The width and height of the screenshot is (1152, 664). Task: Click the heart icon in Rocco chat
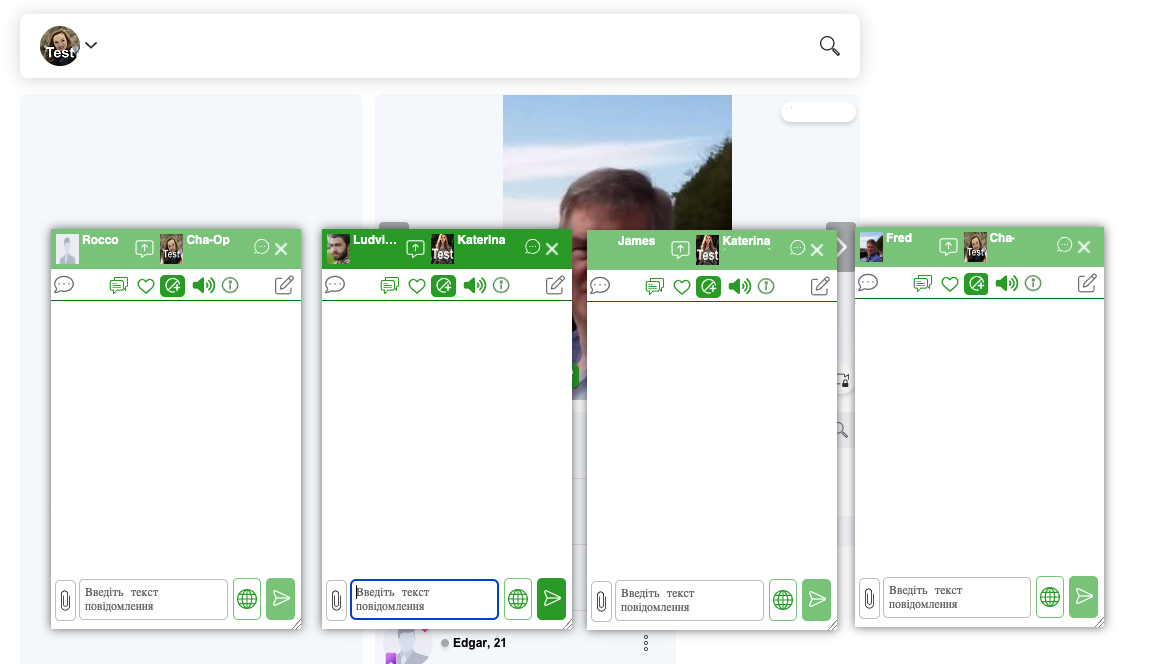point(145,286)
